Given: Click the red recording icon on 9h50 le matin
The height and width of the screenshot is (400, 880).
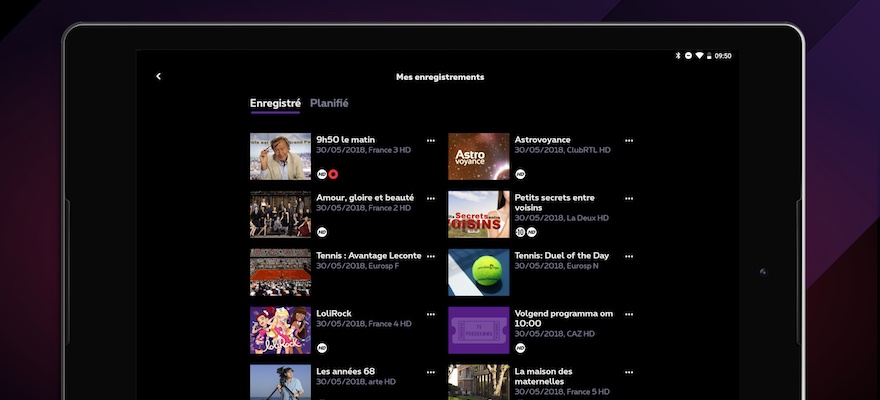Looking at the screenshot, I should [333, 174].
